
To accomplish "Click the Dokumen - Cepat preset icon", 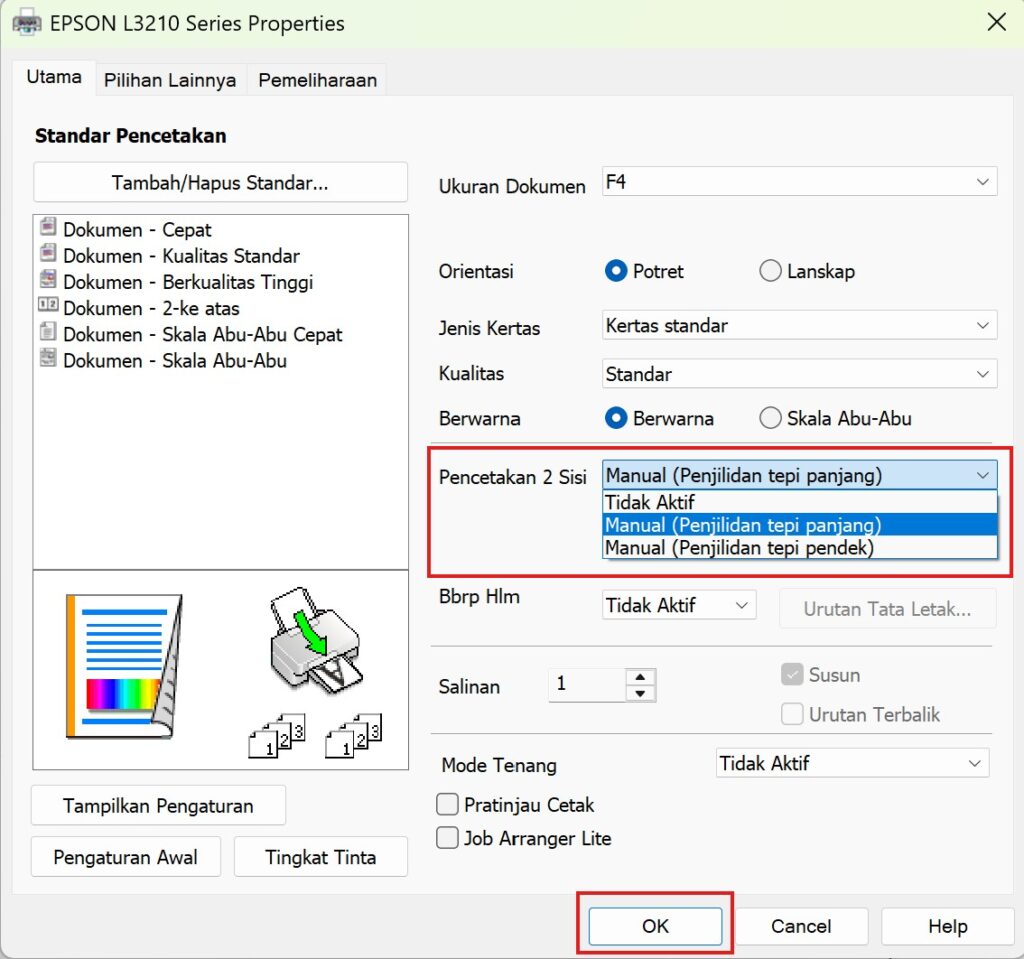I will click(48, 229).
